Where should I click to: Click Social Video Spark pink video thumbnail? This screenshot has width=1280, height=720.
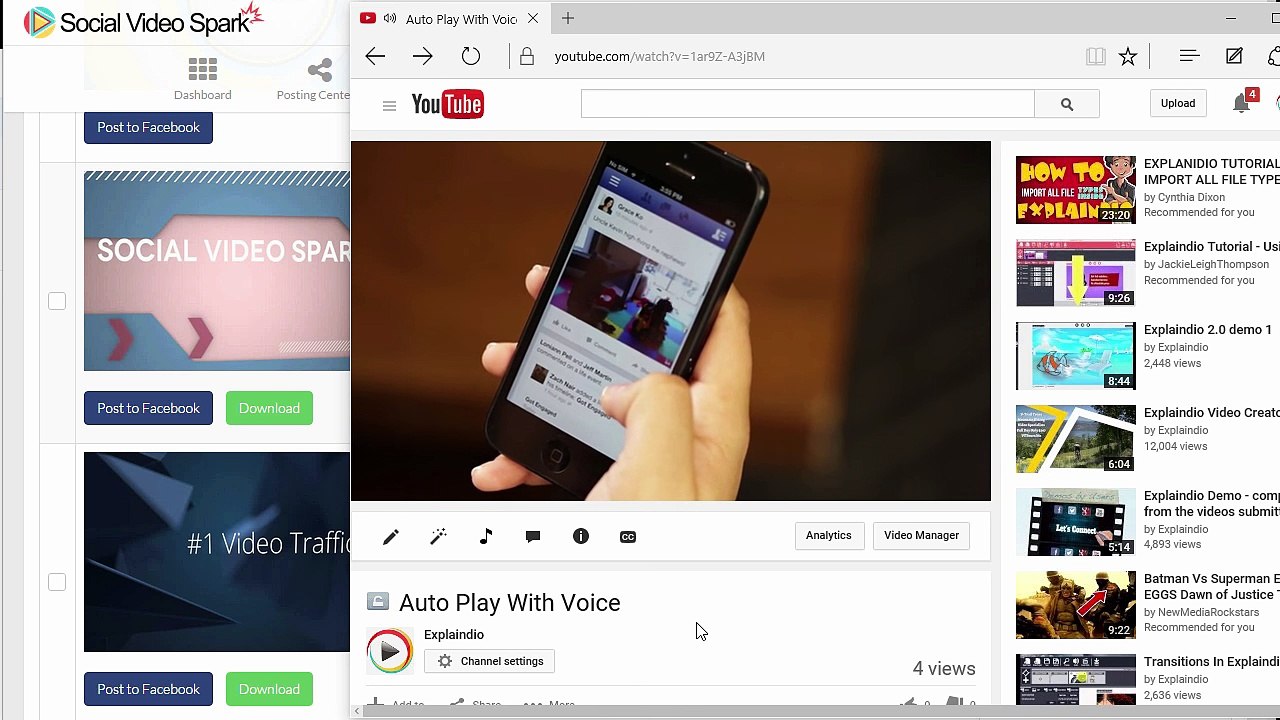pos(217,271)
